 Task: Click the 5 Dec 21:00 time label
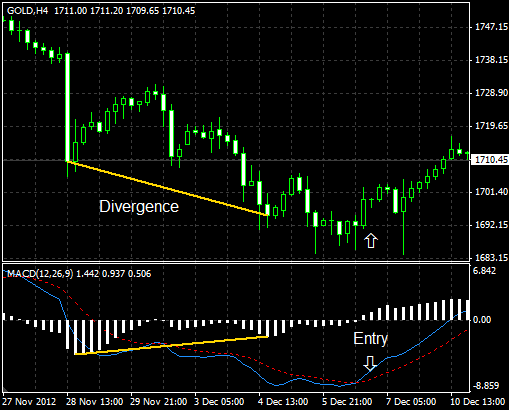point(347,402)
